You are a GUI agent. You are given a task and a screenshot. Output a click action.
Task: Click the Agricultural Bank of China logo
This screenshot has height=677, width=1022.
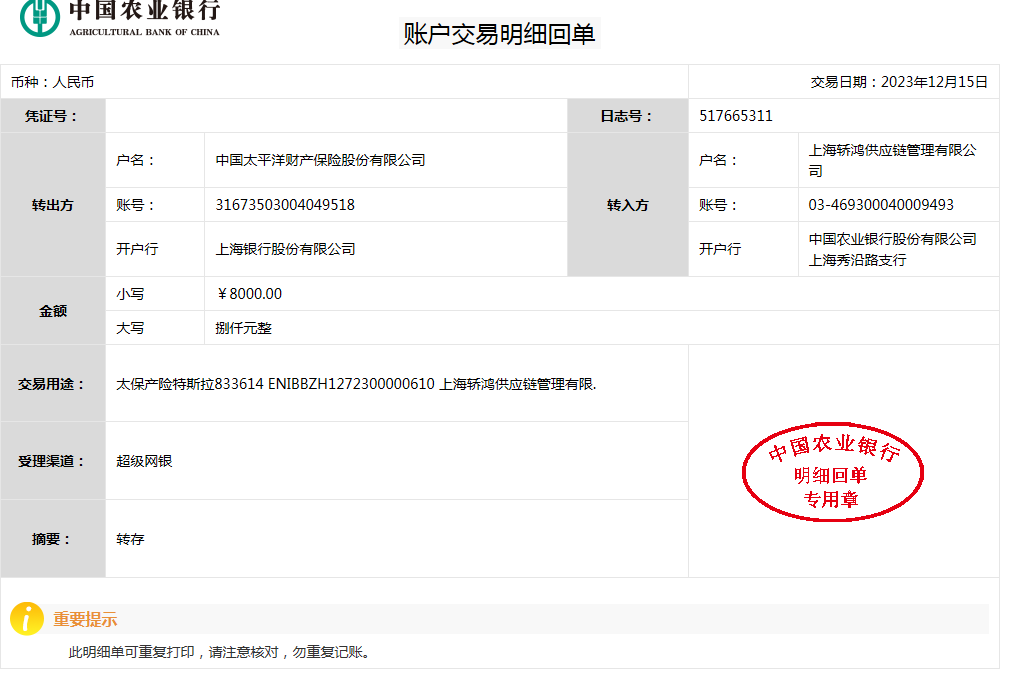[120, 18]
